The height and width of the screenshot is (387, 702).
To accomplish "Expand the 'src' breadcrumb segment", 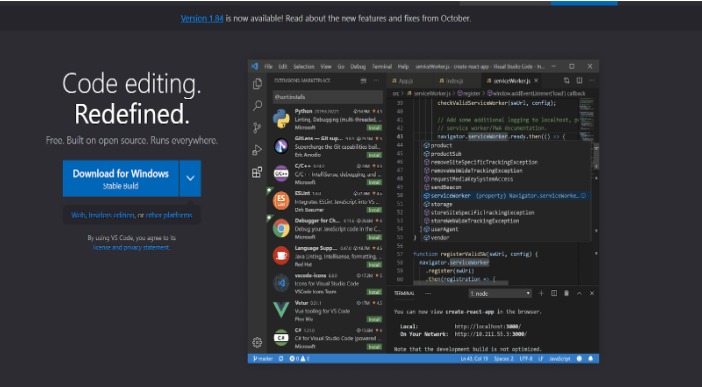I will tap(396, 93).
